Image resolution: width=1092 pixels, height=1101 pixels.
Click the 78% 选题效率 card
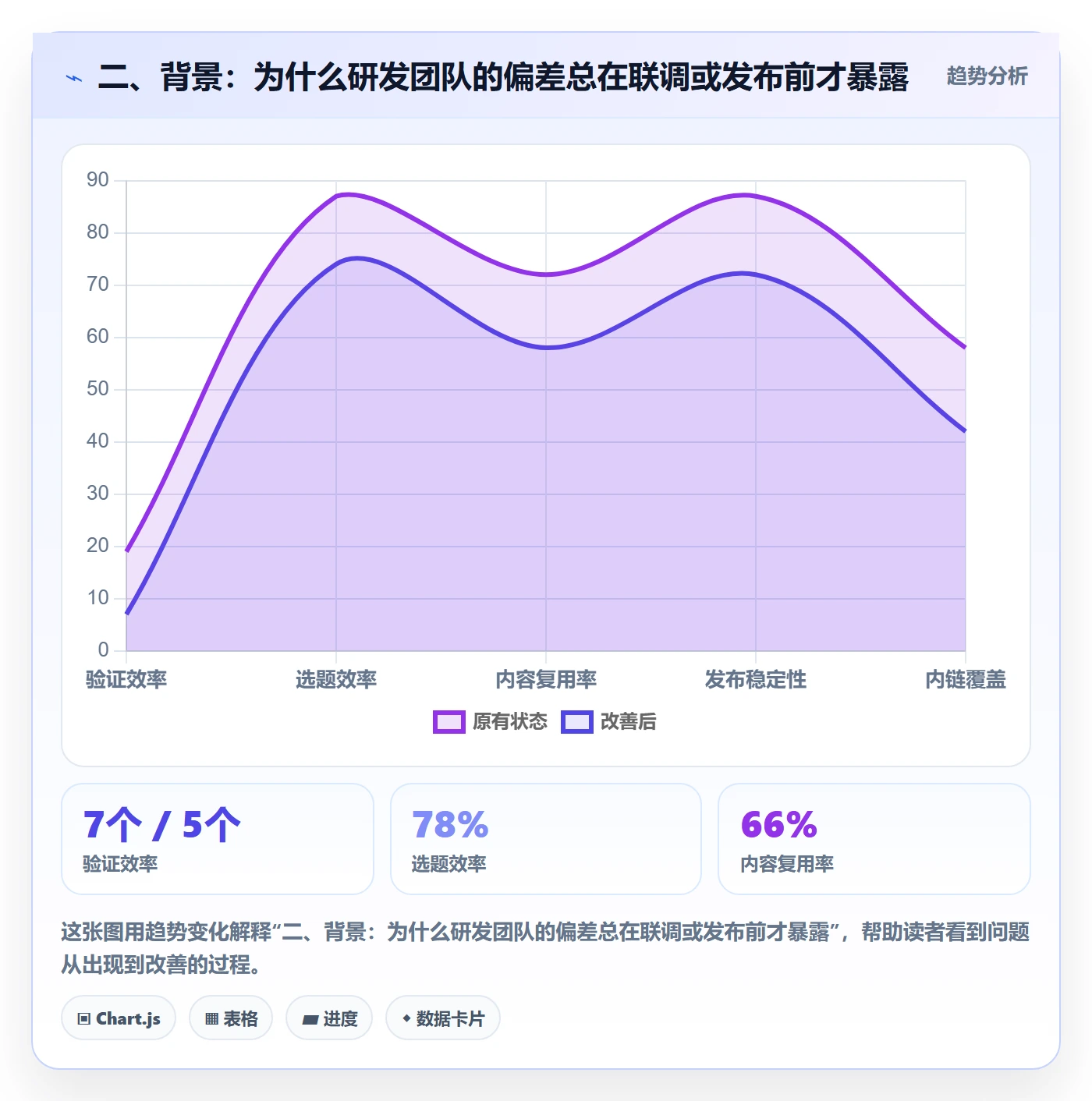click(546, 839)
